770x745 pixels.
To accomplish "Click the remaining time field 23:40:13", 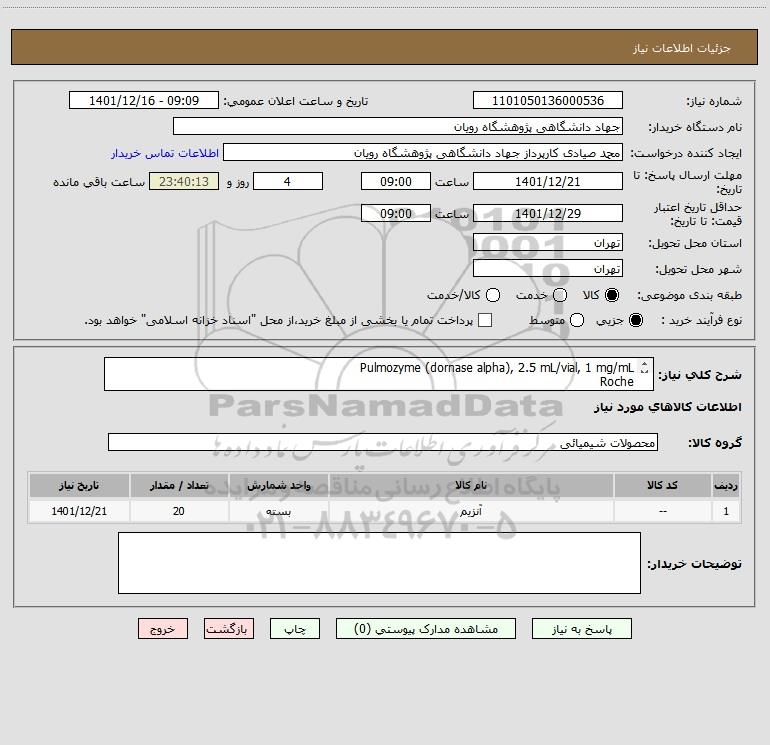I will (x=184, y=181).
